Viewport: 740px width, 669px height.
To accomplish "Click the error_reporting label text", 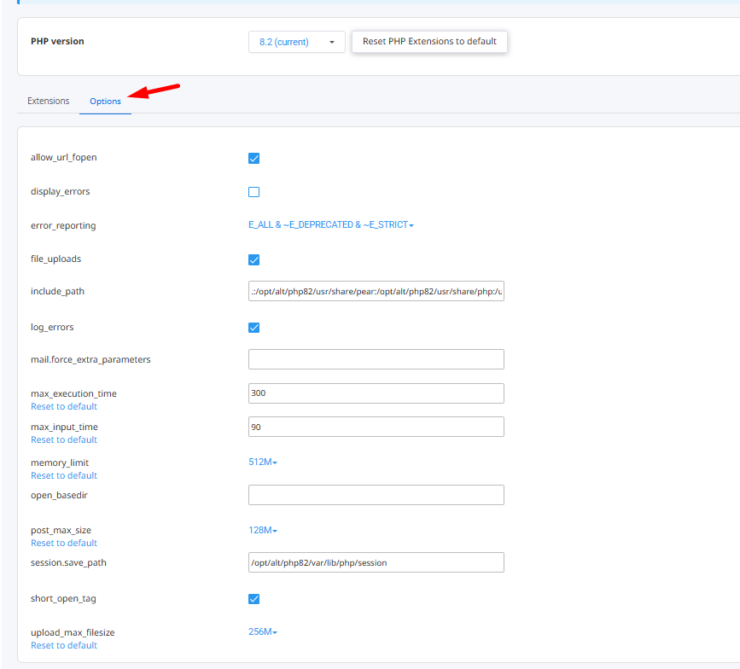I will point(63,226).
